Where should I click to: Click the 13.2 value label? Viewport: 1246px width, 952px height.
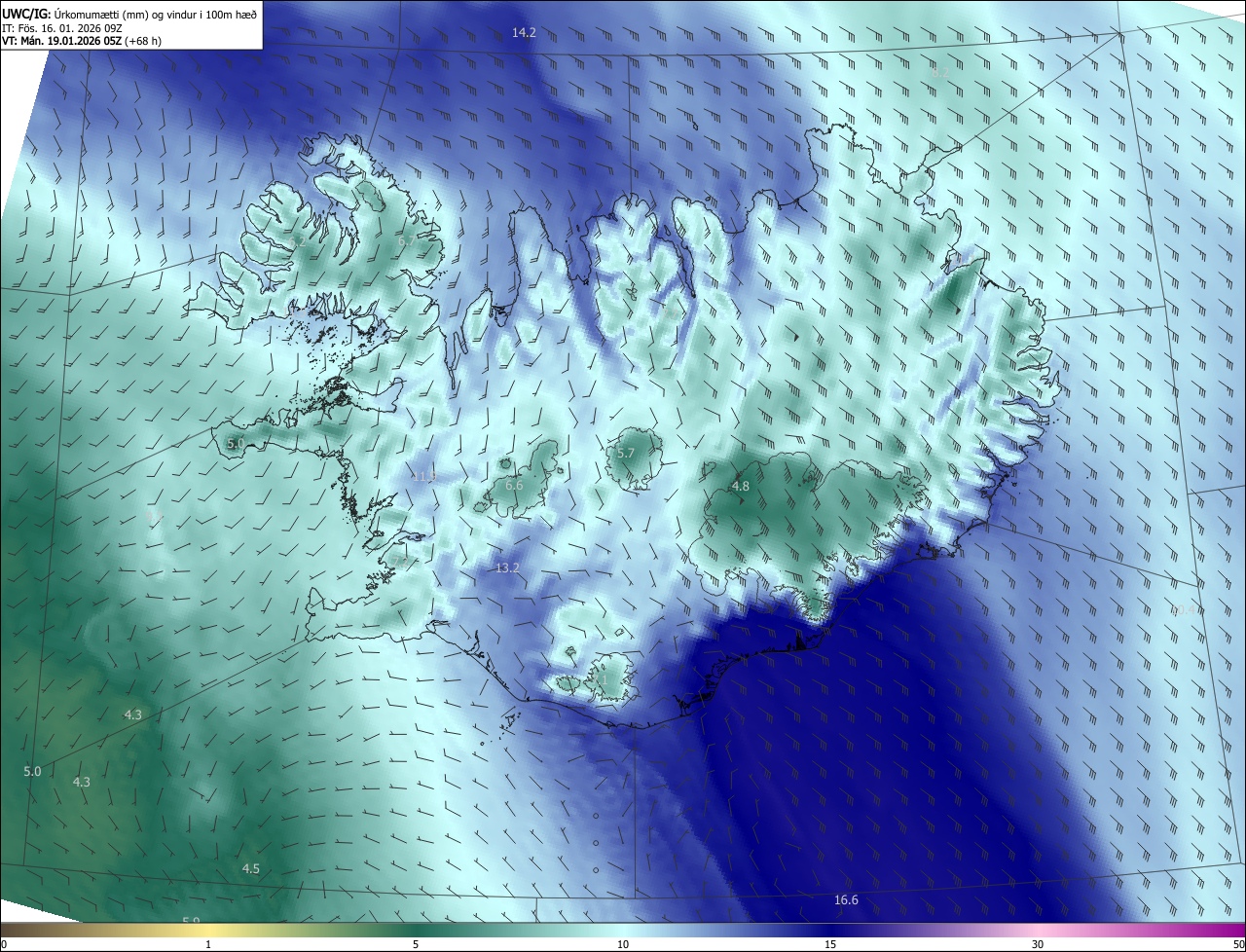(507, 568)
